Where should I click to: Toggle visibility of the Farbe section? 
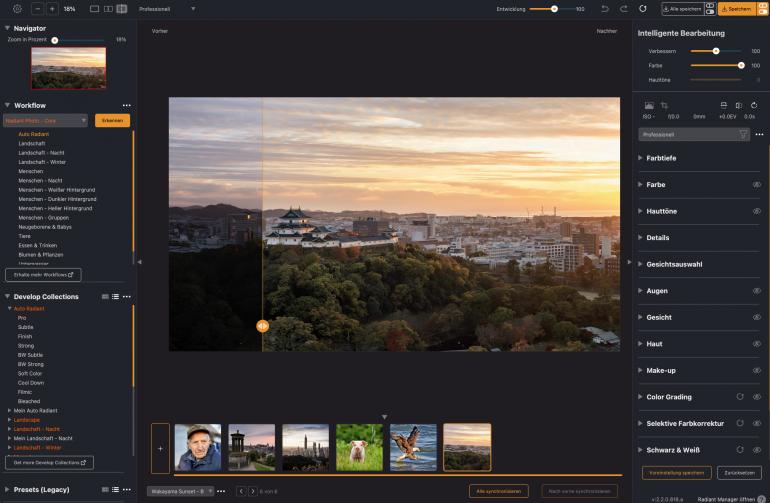pos(756,185)
